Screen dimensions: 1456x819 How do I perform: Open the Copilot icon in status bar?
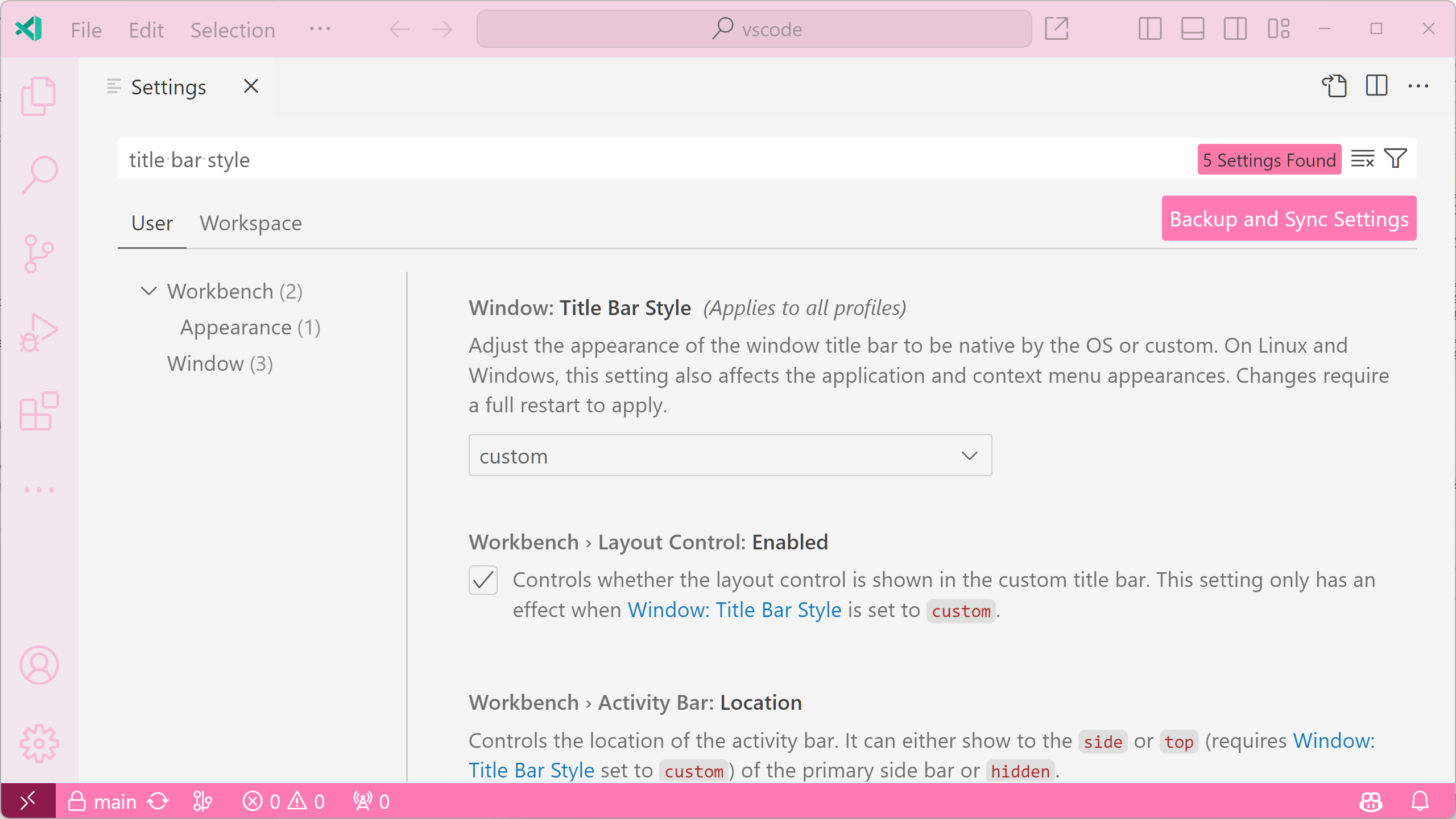tap(1371, 801)
